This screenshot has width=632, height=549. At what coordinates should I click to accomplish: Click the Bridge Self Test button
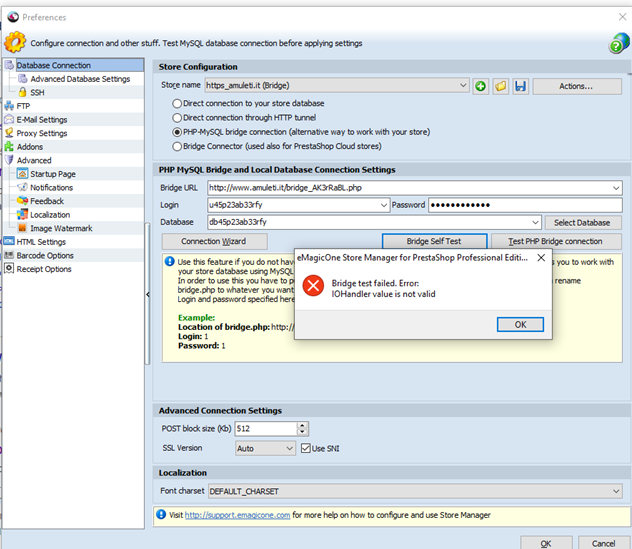point(434,241)
